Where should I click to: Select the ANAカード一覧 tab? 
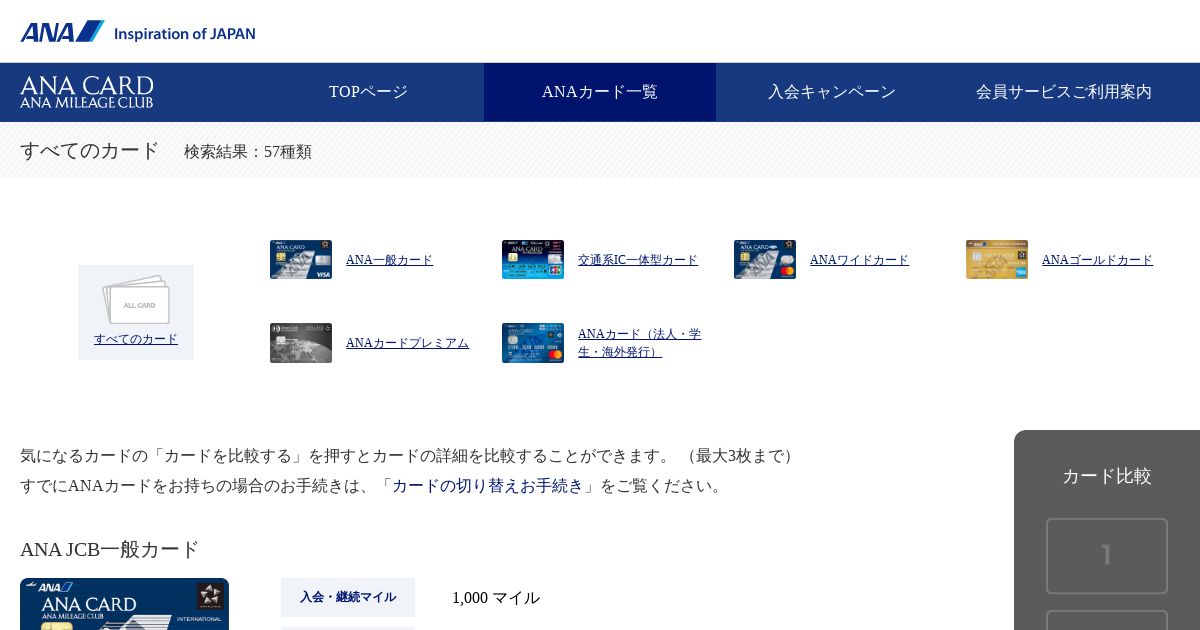(600, 92)
